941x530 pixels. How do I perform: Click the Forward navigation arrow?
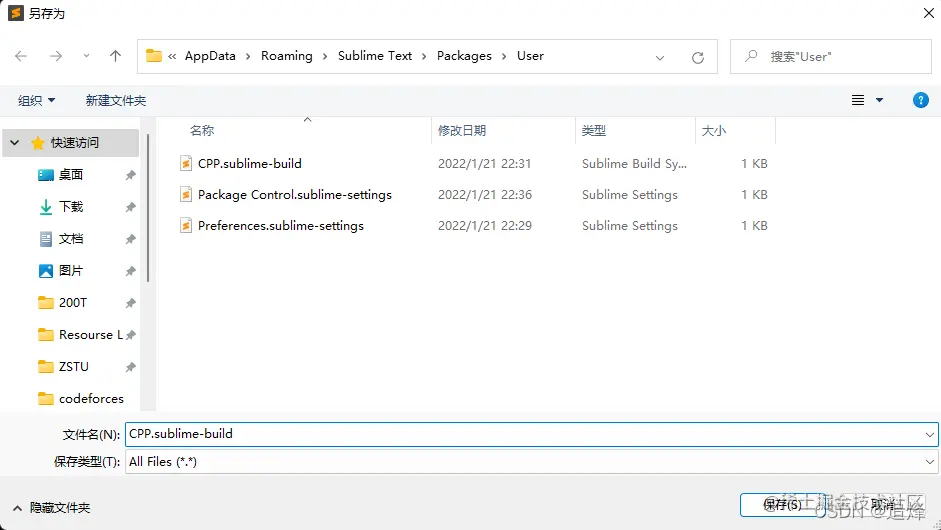click(x=56, y=56)
